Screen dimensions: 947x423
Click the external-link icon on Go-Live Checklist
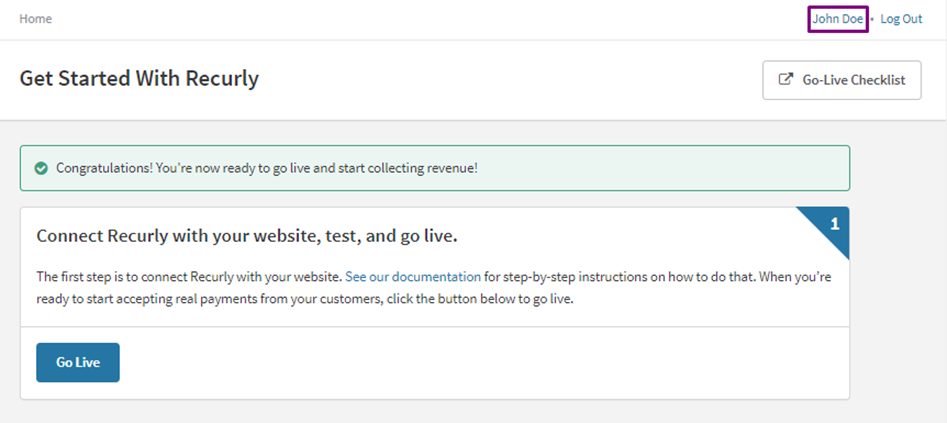(x=785, y=79)
